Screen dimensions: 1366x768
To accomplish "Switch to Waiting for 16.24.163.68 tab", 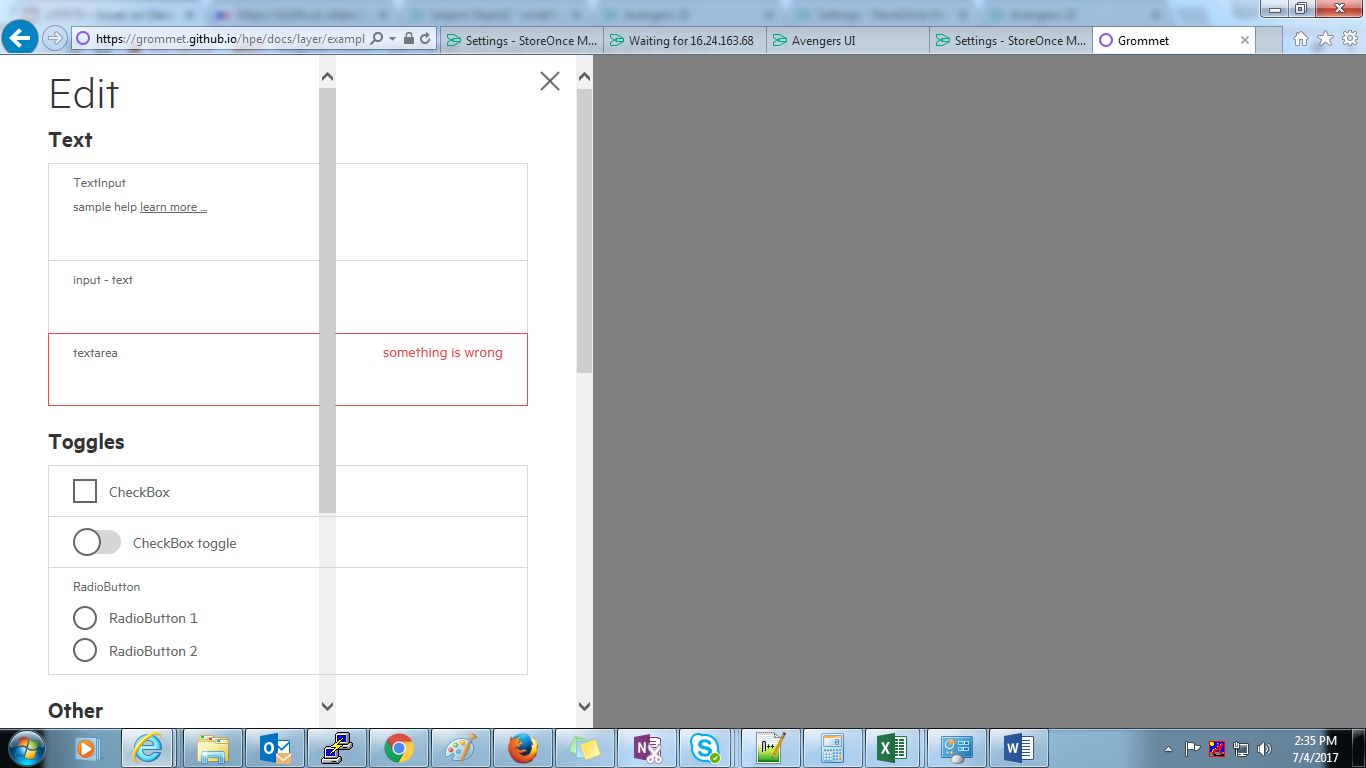I will click(686, 41).
